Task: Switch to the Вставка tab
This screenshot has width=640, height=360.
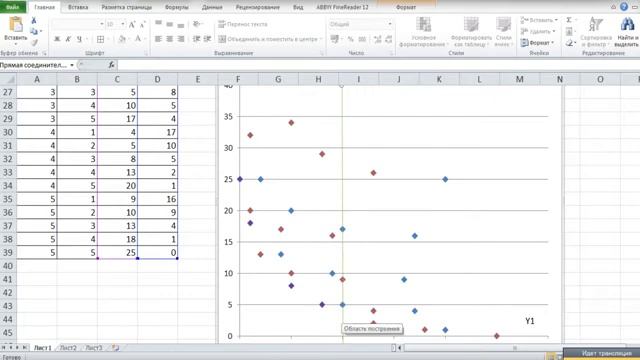Action: 78,7
